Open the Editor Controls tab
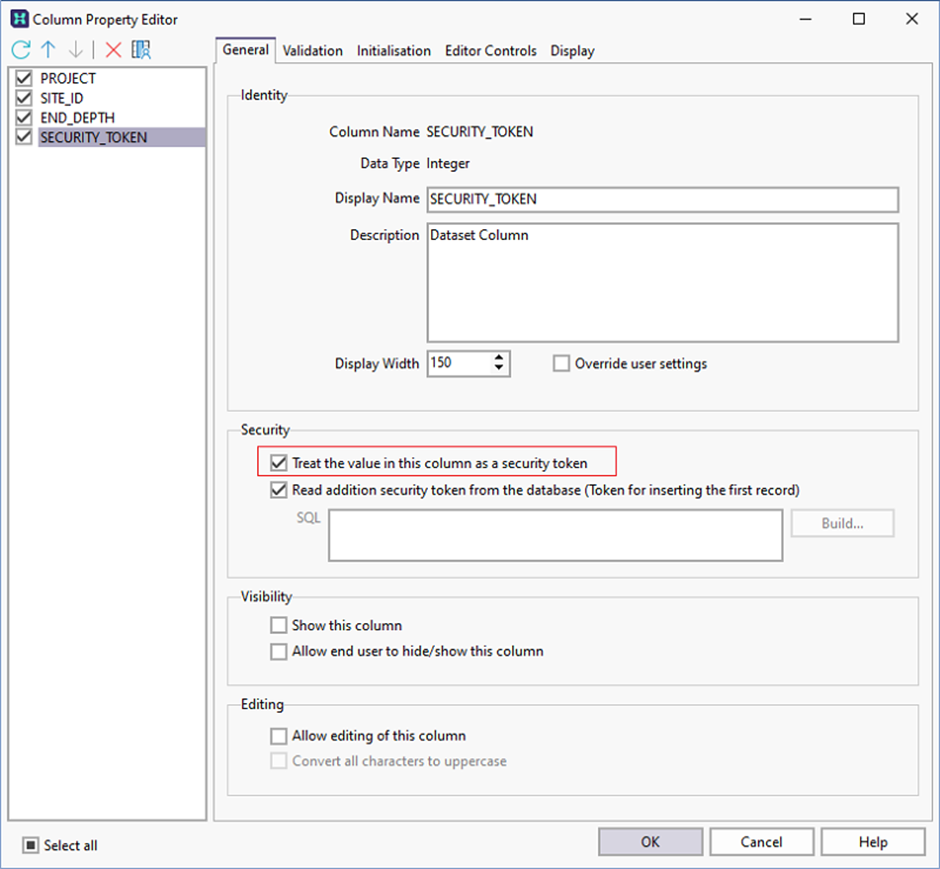This screenshot has height=869, width=940. pos(490,51)
